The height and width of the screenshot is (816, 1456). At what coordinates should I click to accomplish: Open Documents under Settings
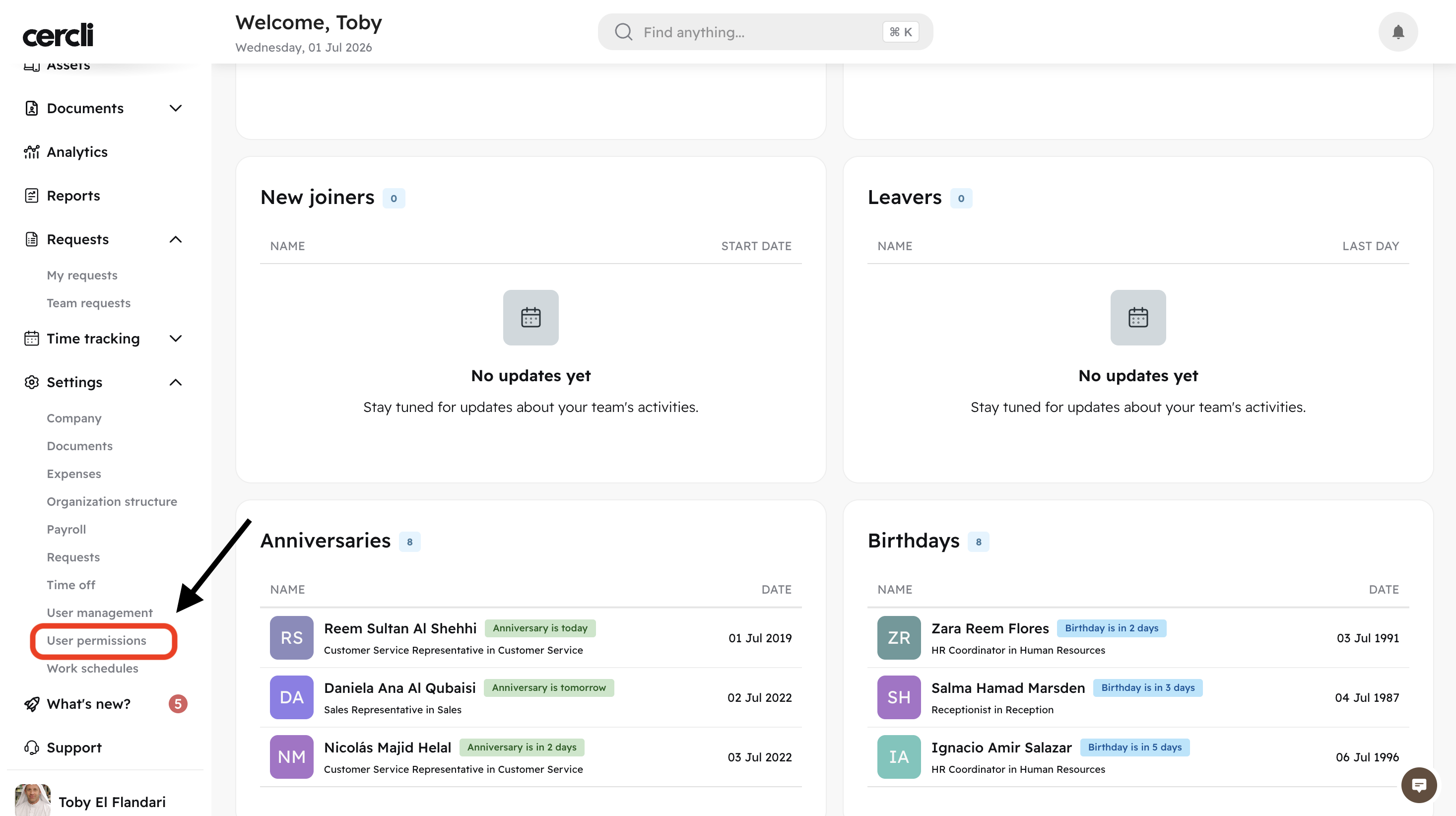tap(80, 446)
